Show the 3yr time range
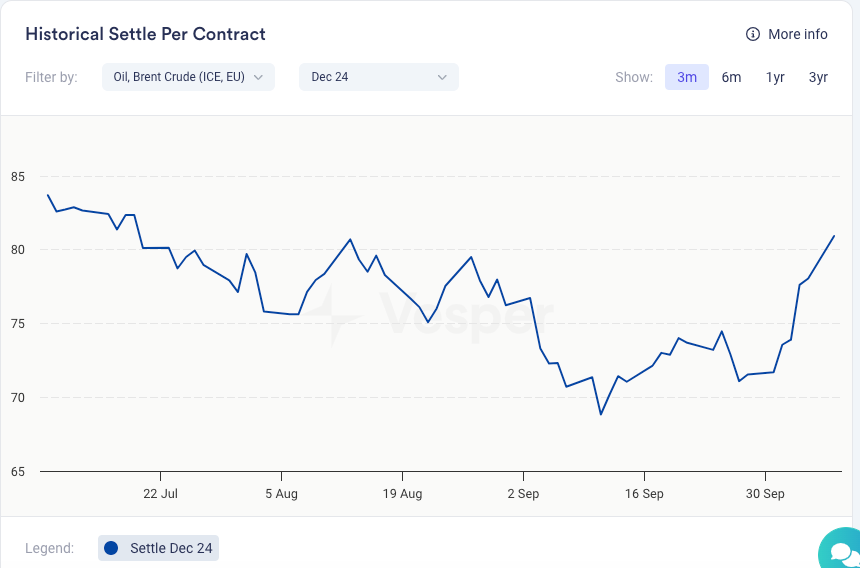The width and height of the screenshot is (860, 568). click(818, 77)
